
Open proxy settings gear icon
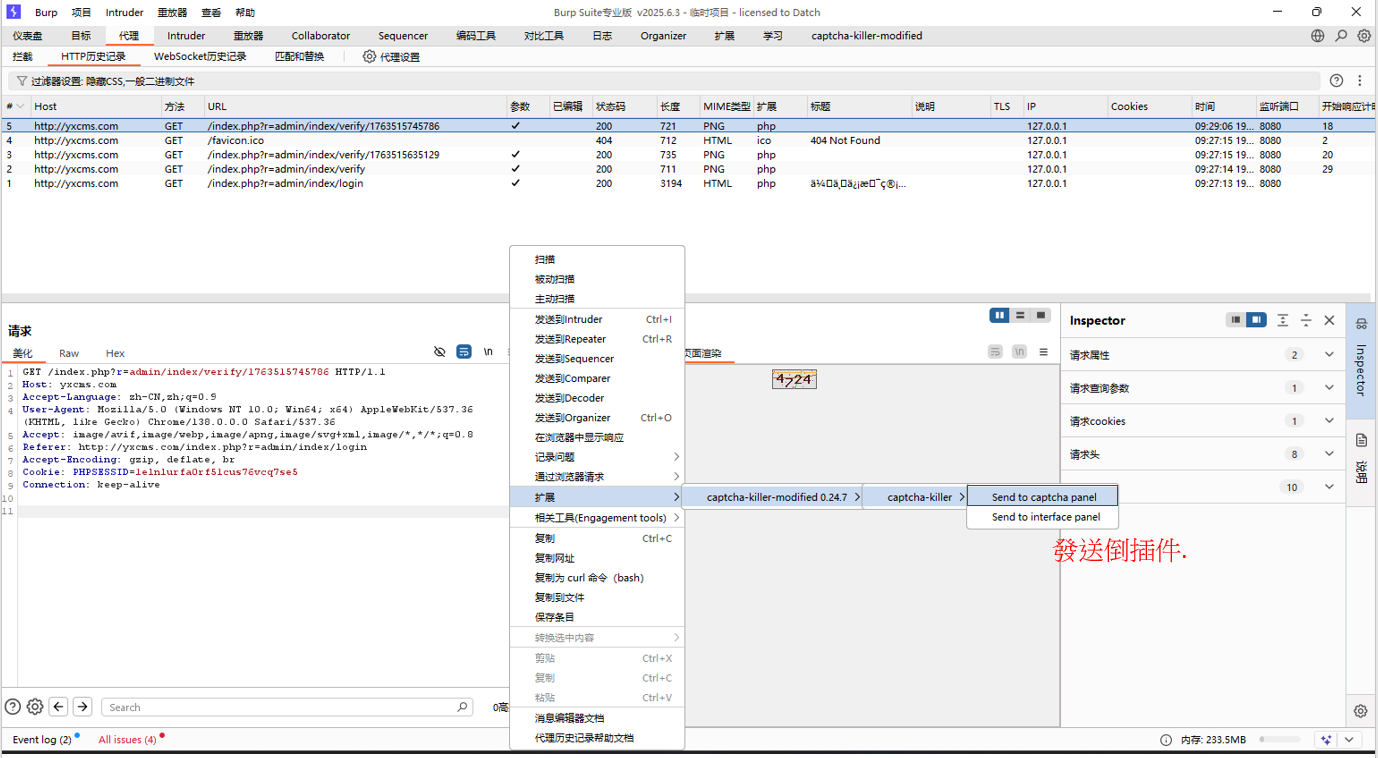click(369, 57)
